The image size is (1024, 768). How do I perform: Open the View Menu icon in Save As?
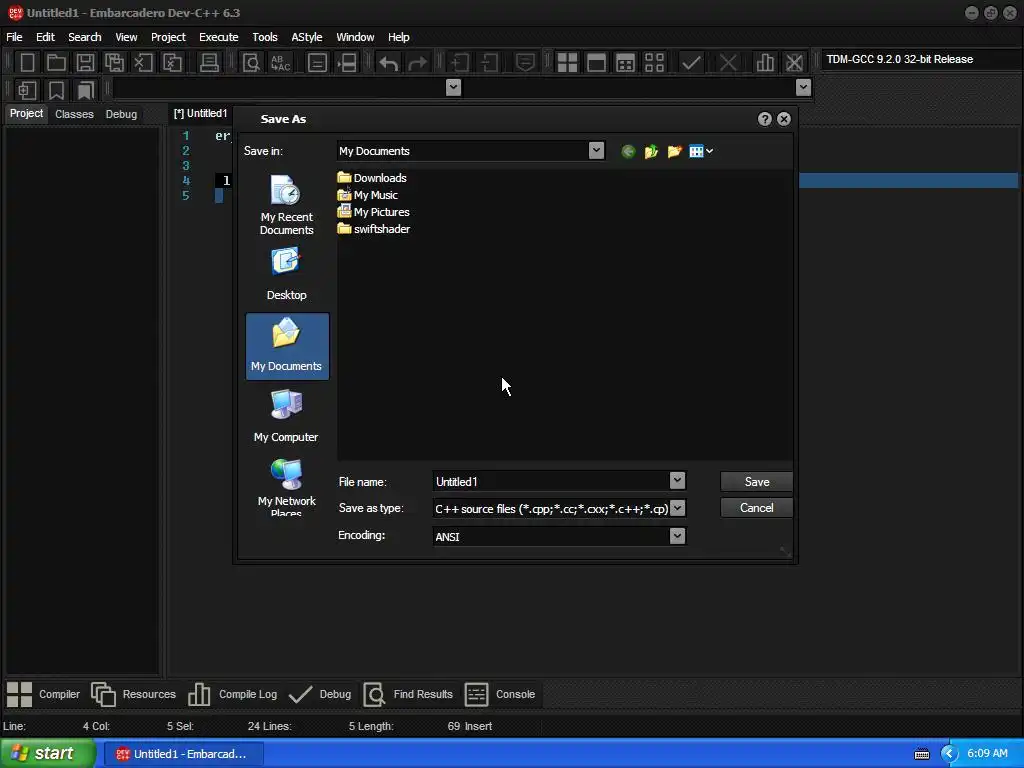[x=701, y=152]
